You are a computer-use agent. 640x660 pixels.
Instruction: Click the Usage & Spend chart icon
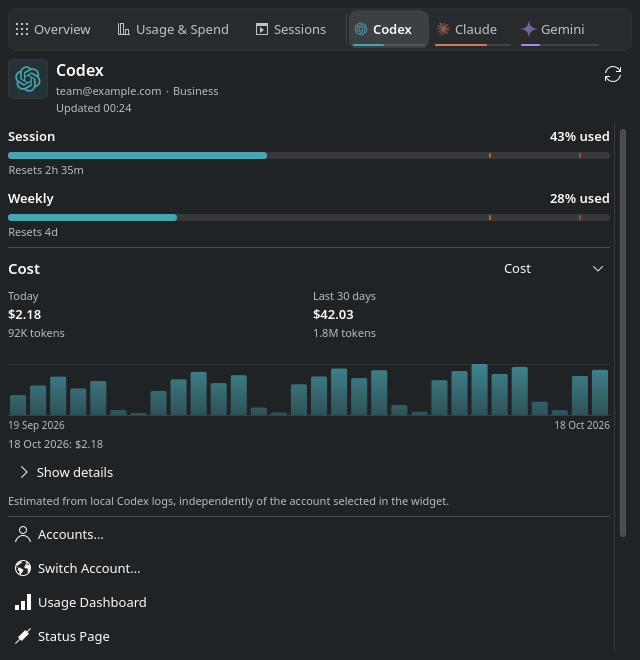(123, 29)
